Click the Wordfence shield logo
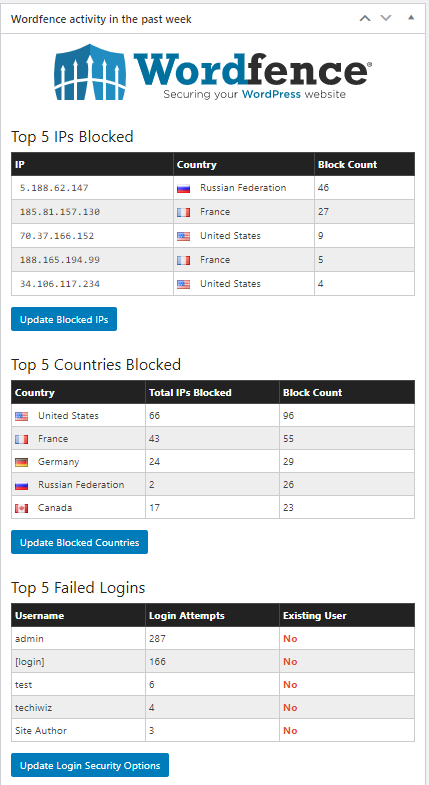Screen dimensions: 429x785 (x=90, y=72)
